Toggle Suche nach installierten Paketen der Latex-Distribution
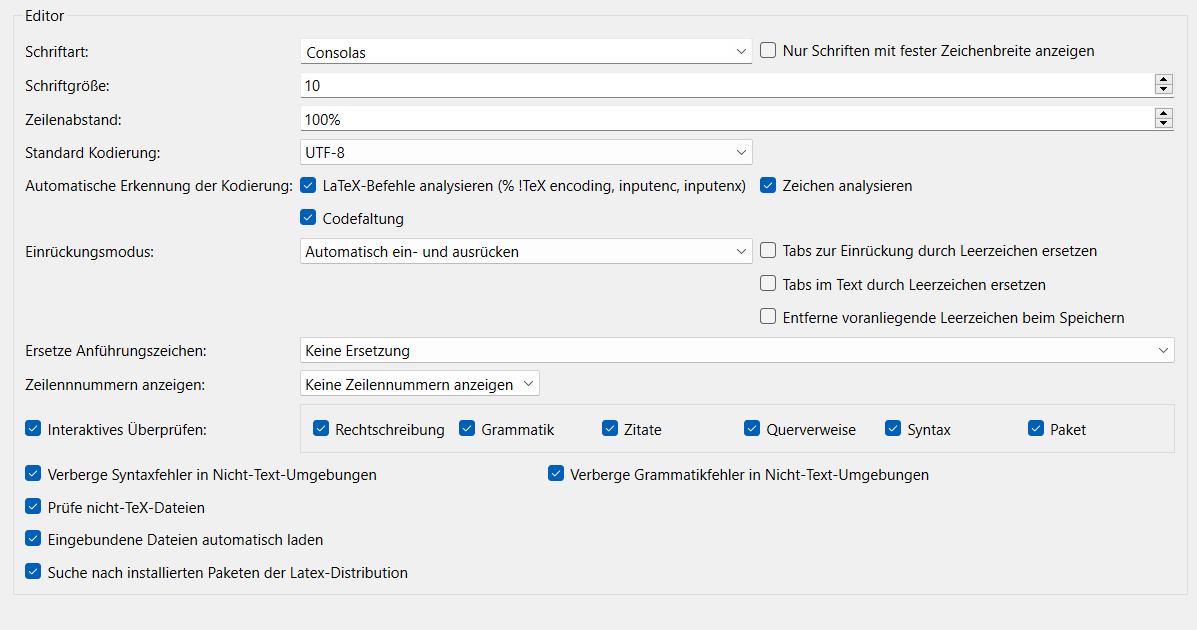The image size is (1197, 630). click(33, 571)
